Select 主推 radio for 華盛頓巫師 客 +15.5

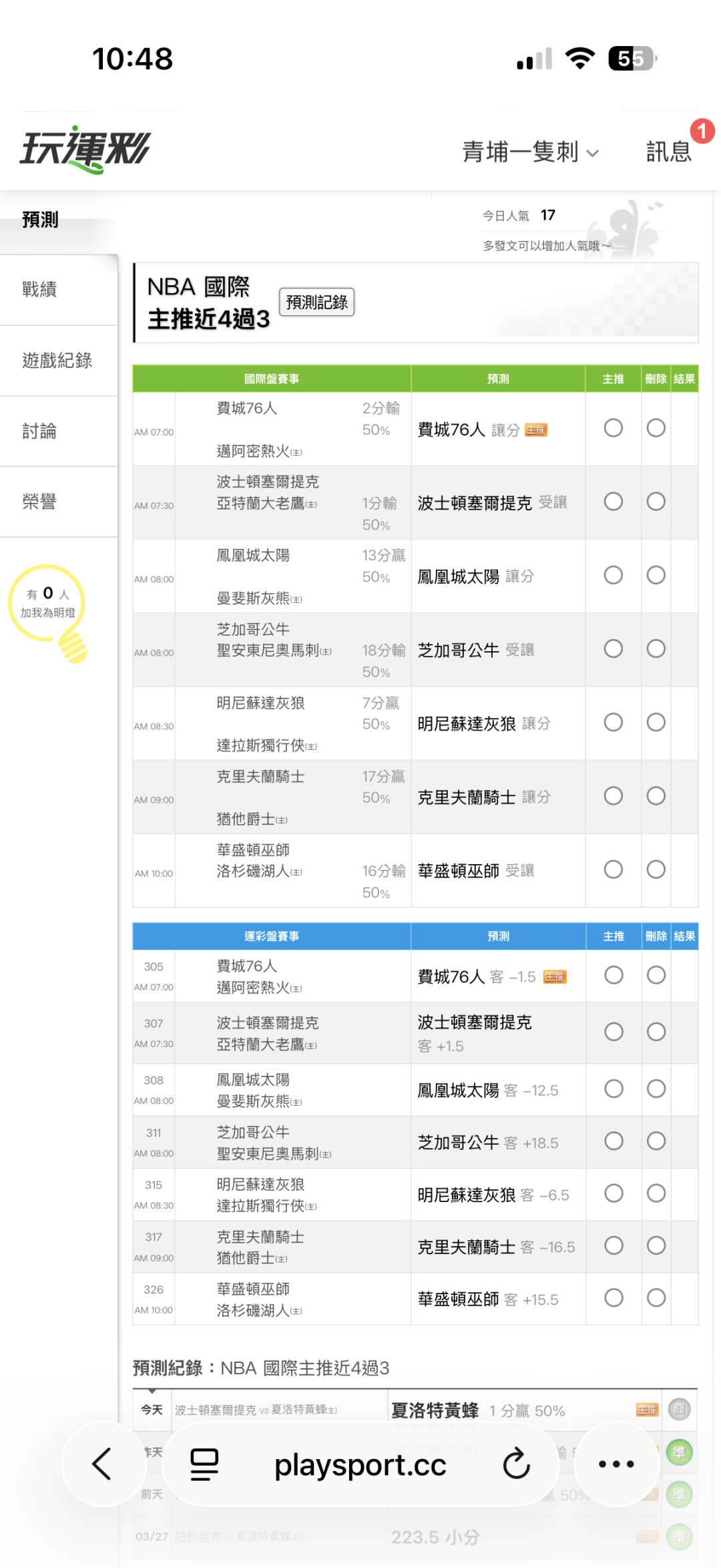(x=613, y=1298)
